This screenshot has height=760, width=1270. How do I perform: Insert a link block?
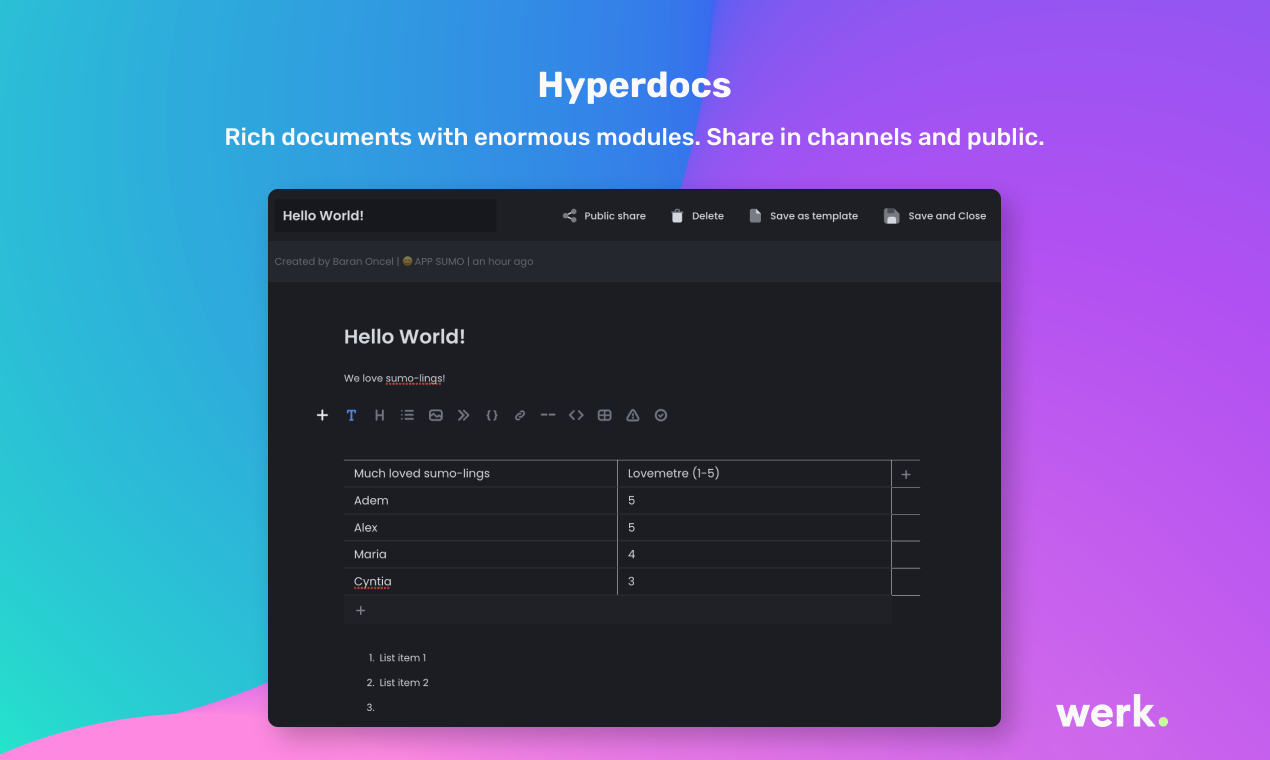coord(519,415)
